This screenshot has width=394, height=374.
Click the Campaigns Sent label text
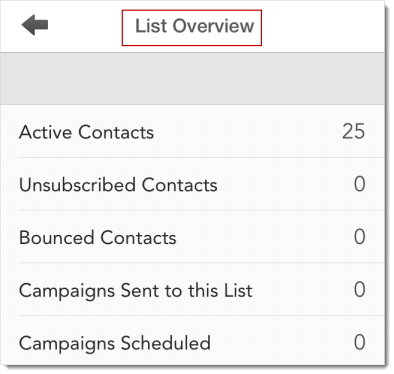pos(136,291)
